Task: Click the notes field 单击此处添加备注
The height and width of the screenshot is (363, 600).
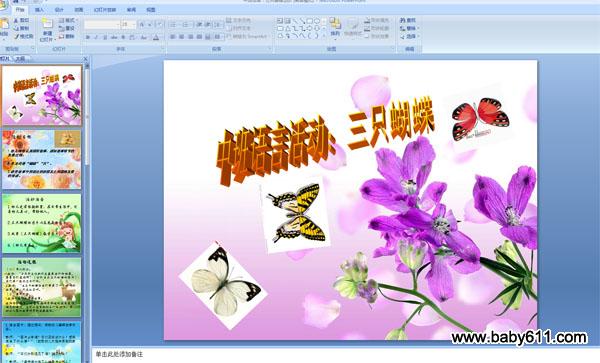Action: point(119,354)
